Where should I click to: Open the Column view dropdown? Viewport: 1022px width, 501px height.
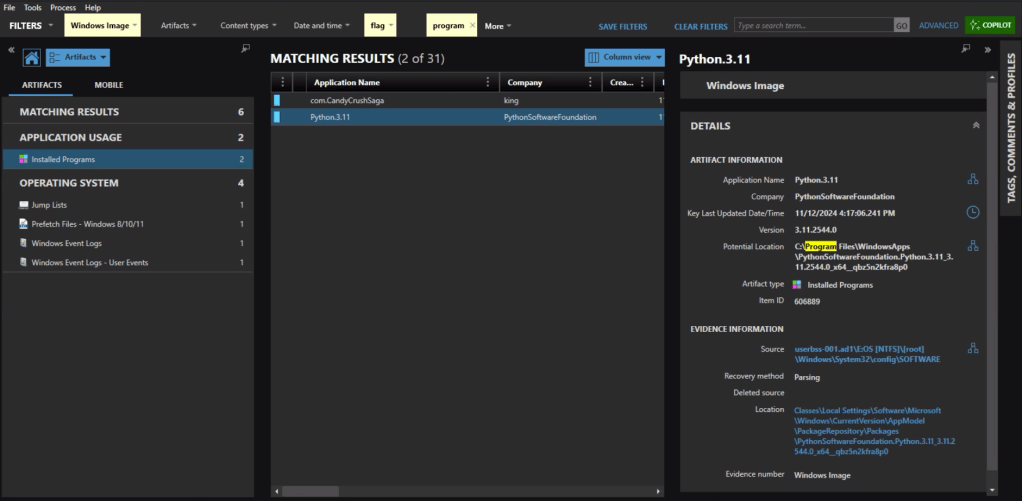624,58
